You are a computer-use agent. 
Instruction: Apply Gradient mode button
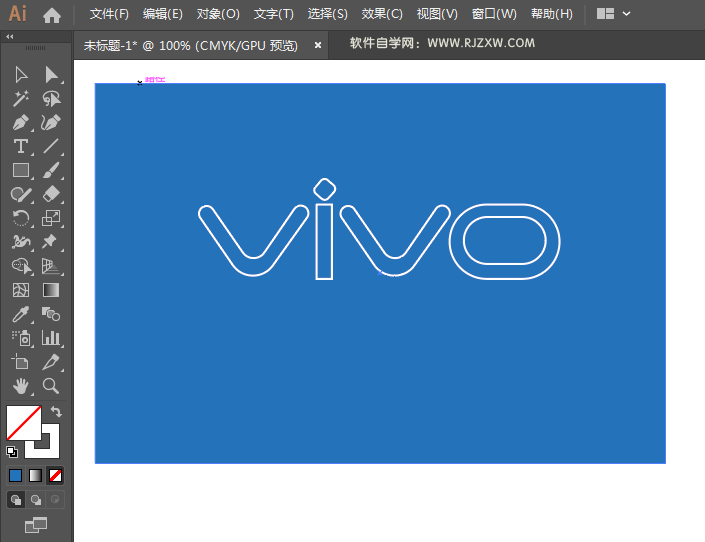coord(35,475)
